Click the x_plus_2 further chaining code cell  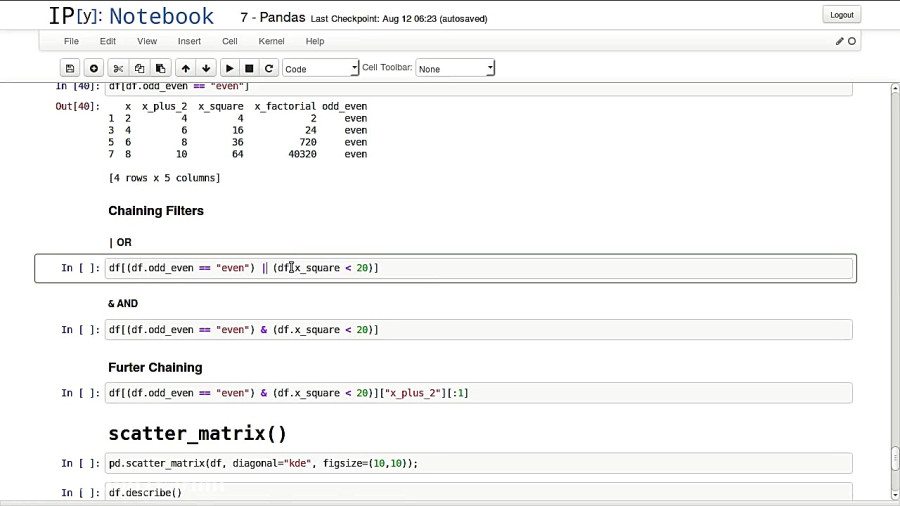point(479,393)
